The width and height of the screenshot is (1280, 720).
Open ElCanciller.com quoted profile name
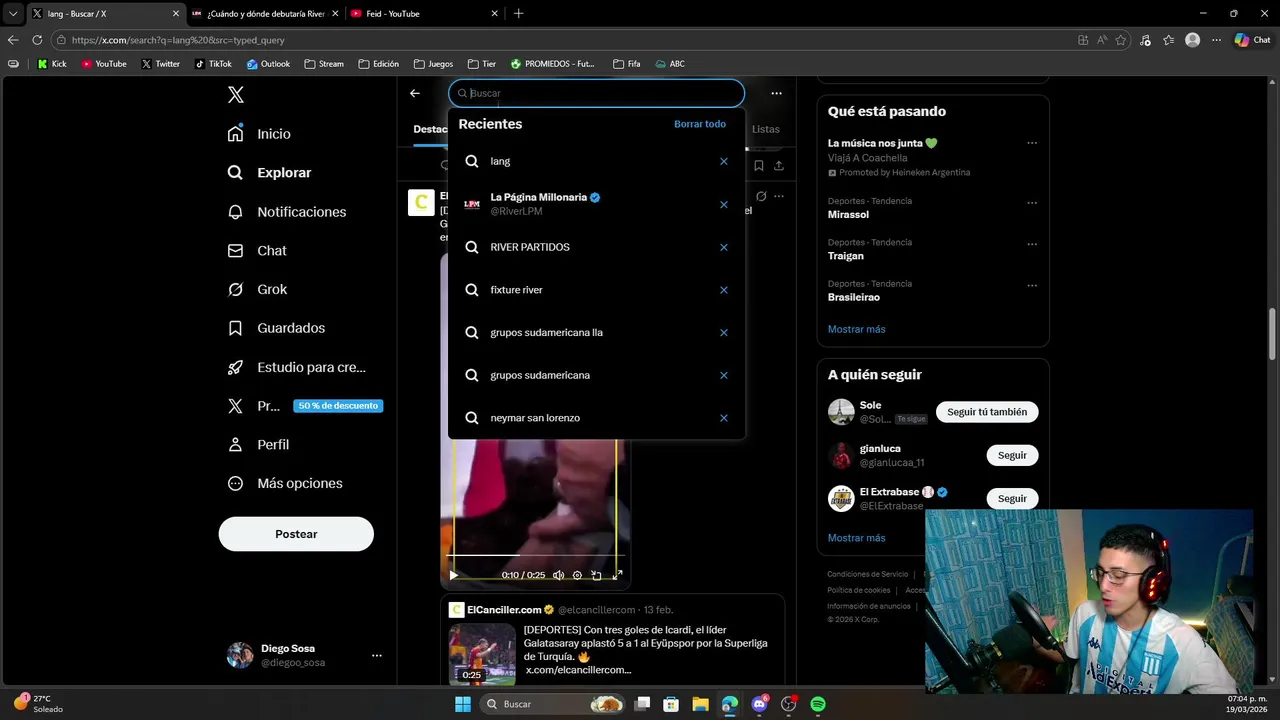(x=504, y=610)
